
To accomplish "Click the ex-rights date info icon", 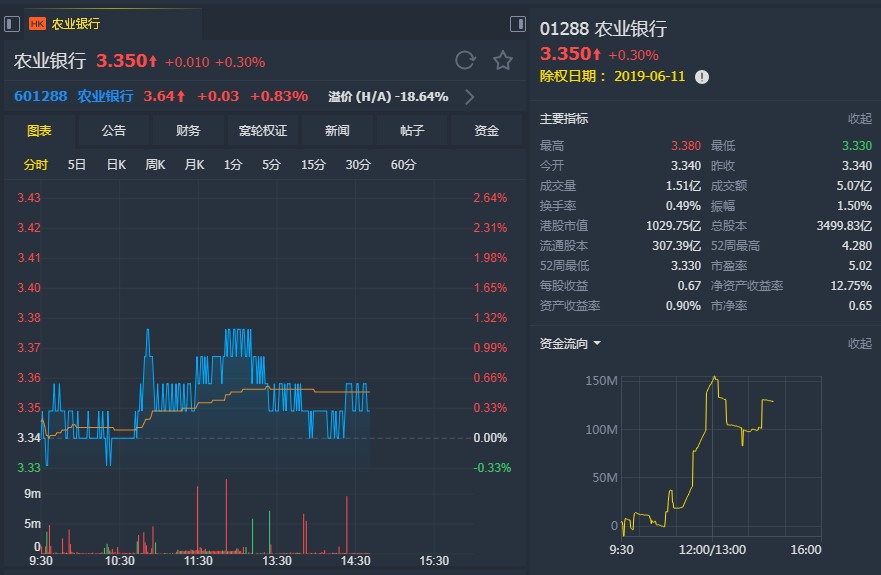I will [702, 77].
